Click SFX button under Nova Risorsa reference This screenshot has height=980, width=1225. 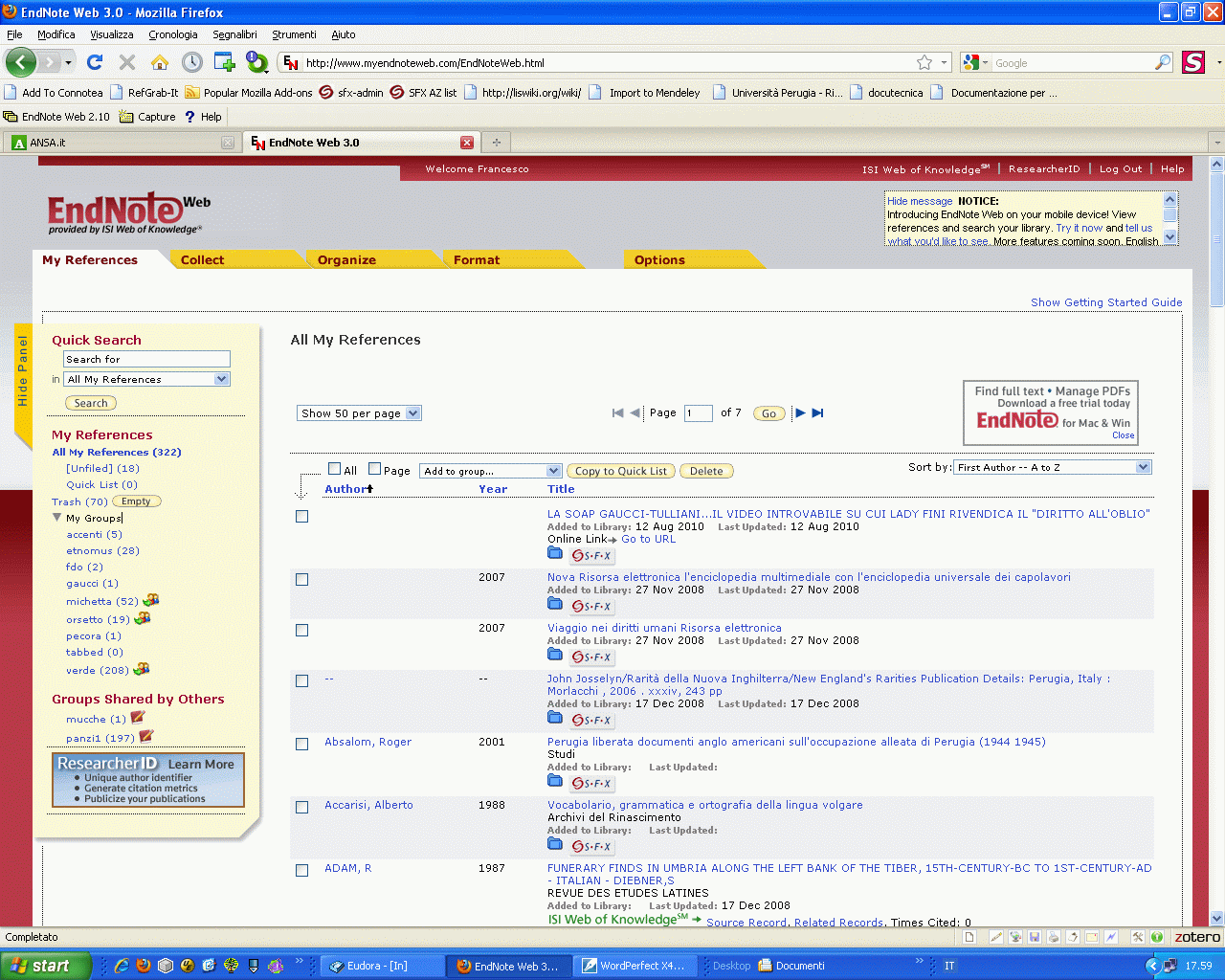tap(591, 607)
